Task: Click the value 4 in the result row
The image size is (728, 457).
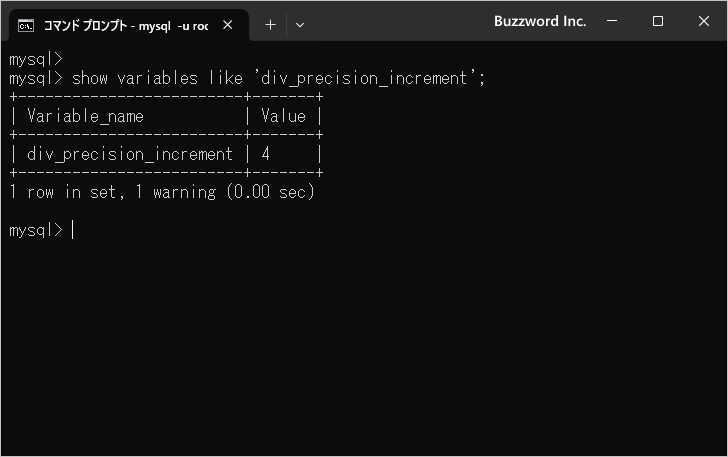Action: click(266, 154)
